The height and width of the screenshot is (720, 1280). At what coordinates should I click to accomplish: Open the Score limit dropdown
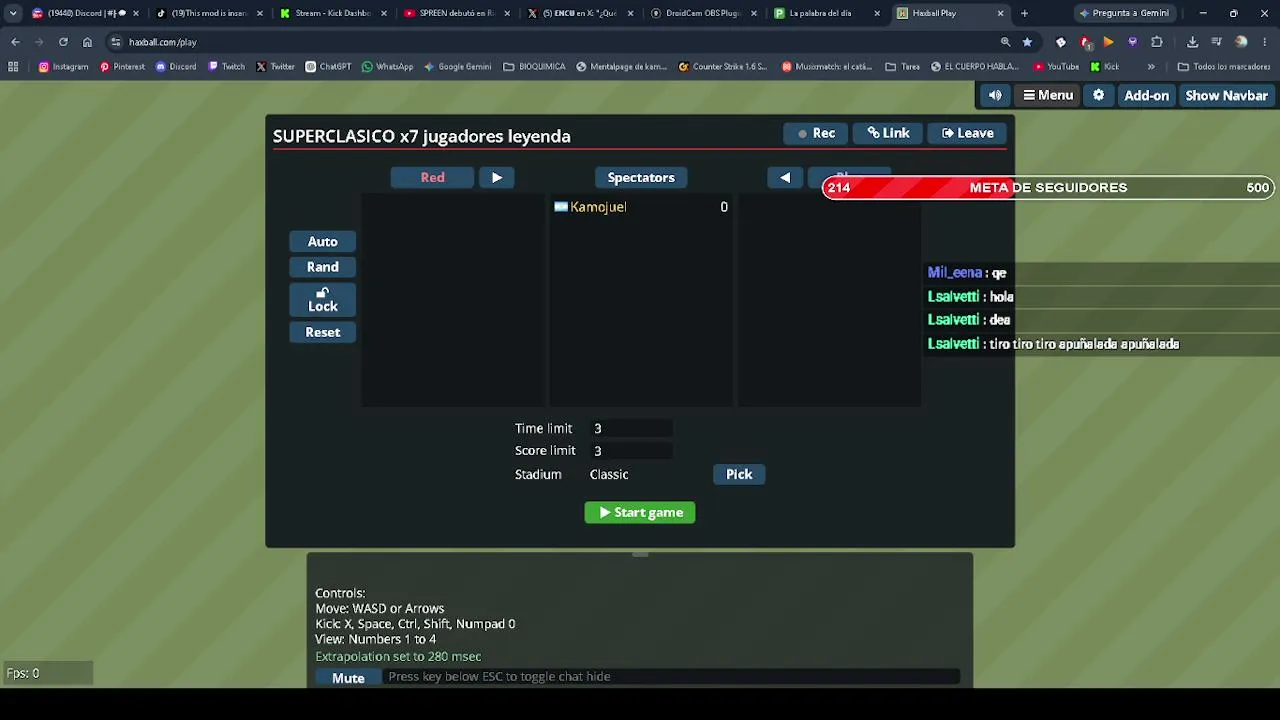631,451
